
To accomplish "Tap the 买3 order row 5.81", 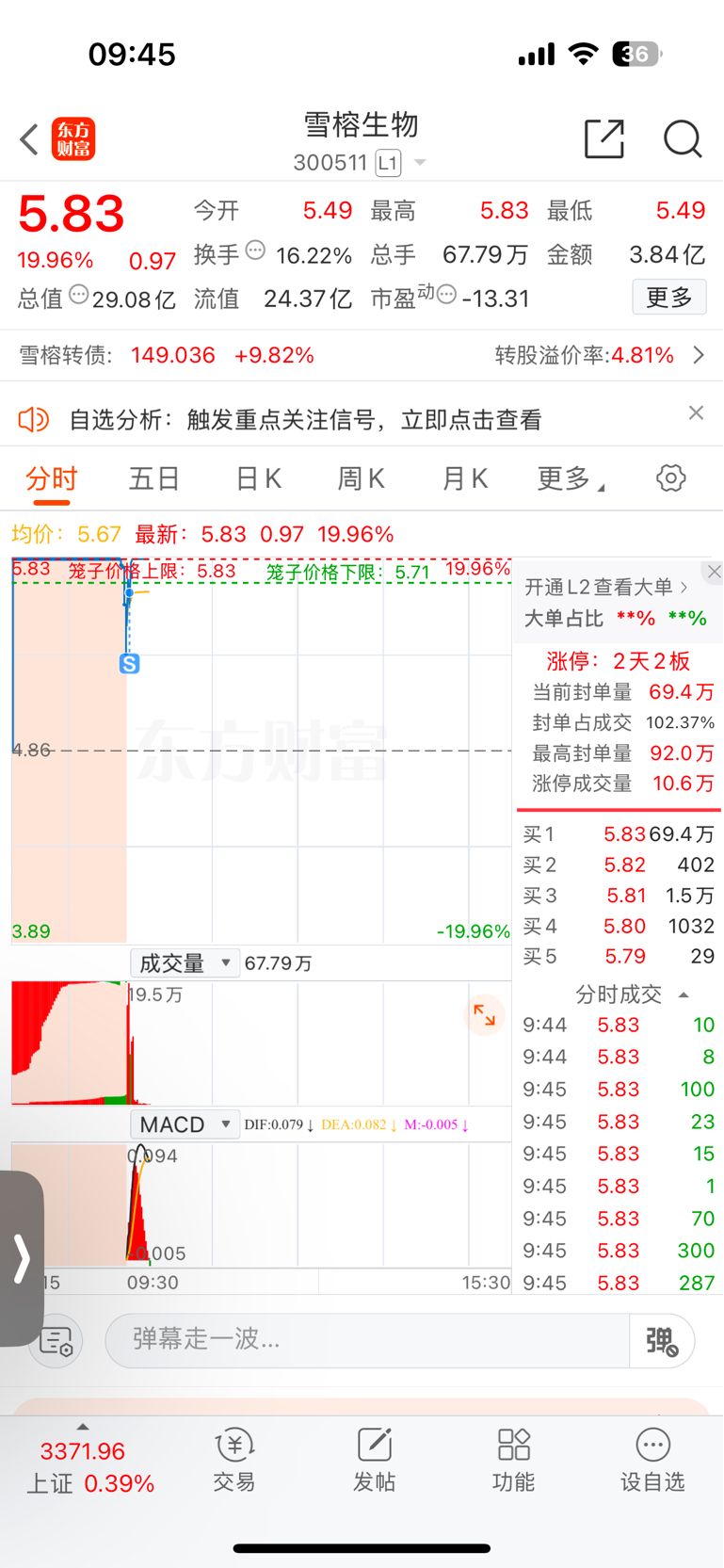I will [x=619, y=896].
